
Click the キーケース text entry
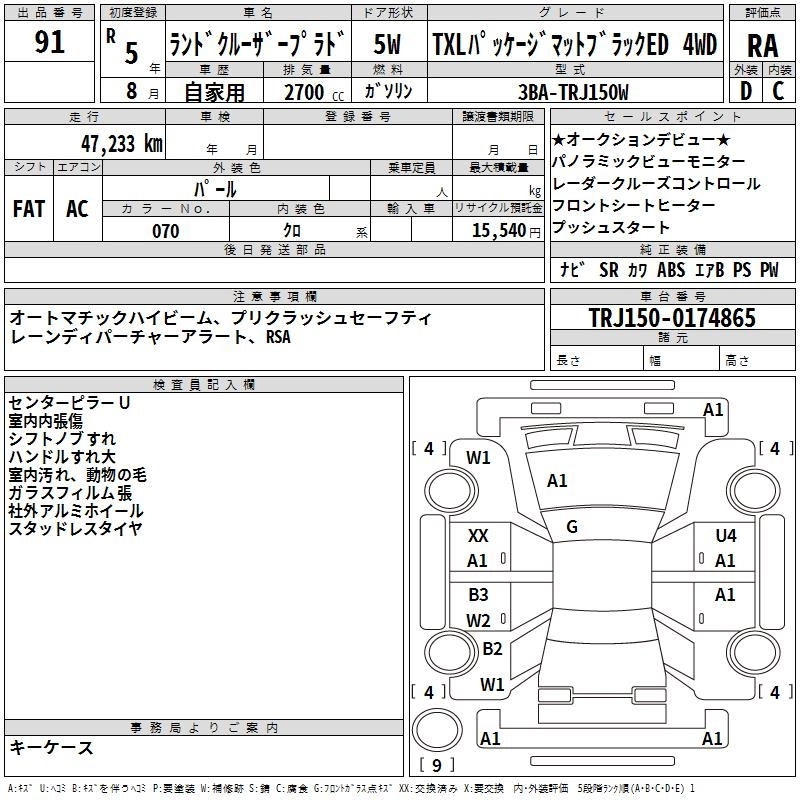coord(51,748)
